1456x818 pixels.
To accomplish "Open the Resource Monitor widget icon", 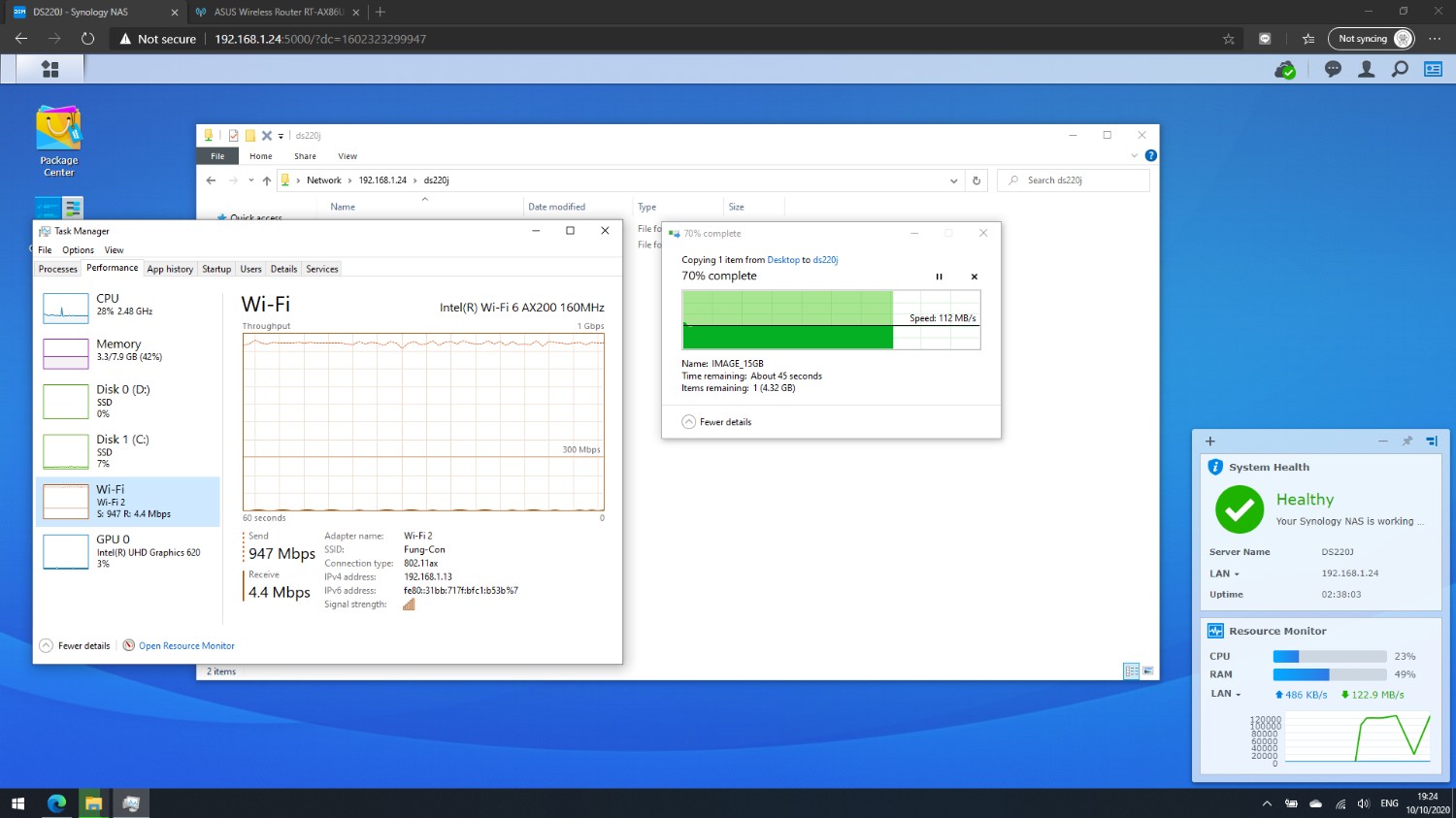I will click(1215, 631).
